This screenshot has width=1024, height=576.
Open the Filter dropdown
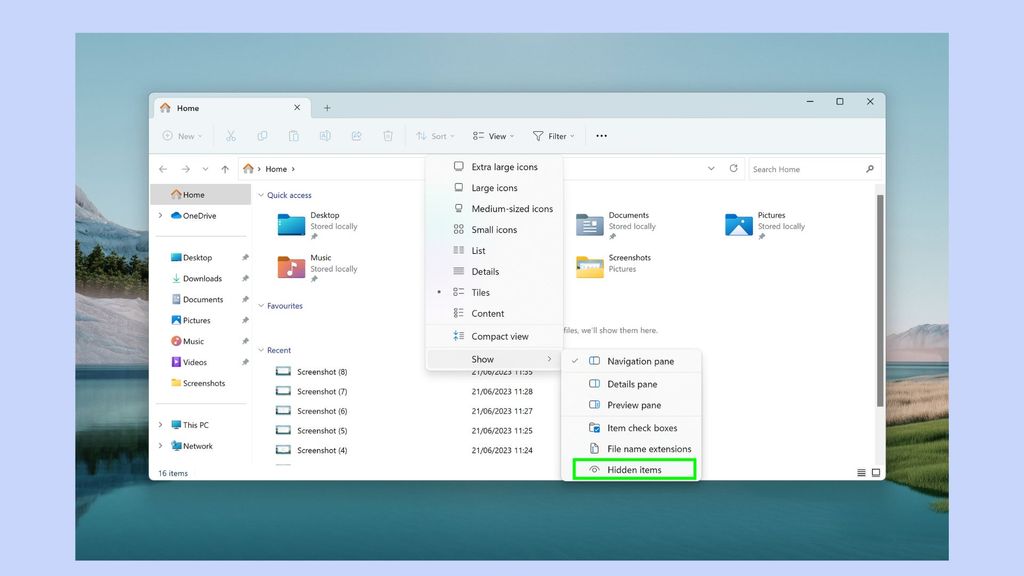pyautogui.click(x=553, y=136)
